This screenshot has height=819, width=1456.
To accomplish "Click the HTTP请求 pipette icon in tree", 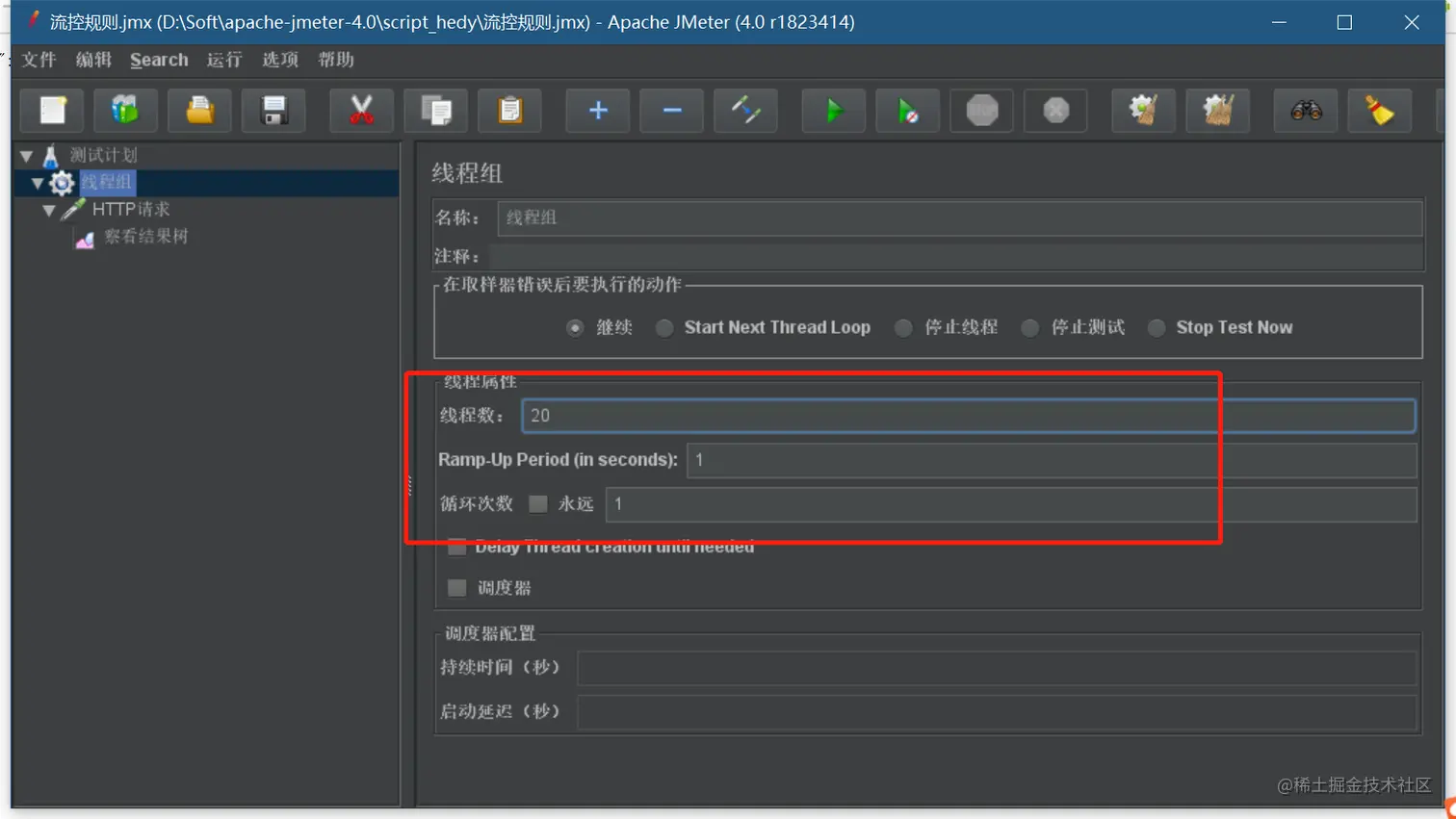I will [73, 209].
